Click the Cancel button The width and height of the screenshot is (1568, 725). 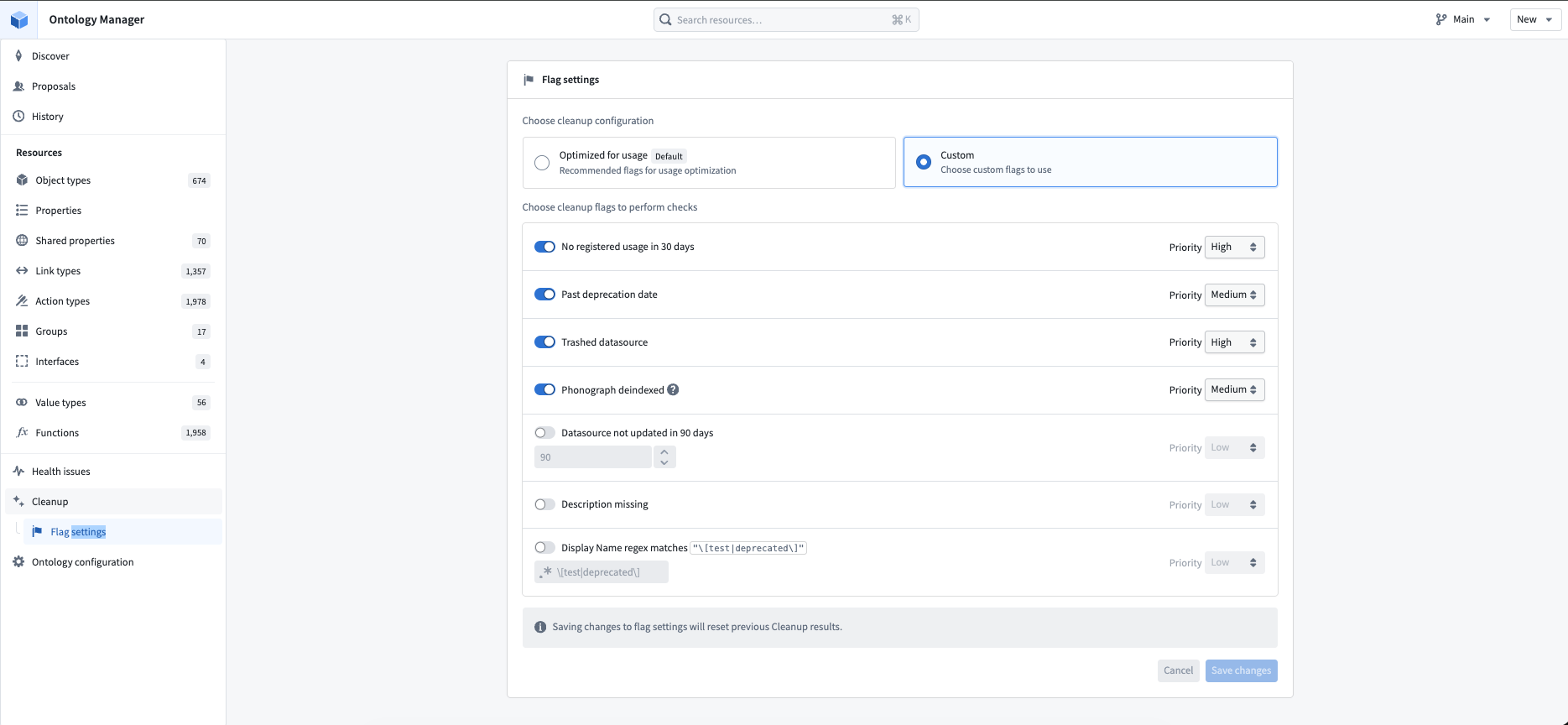click(x=1178, y=670)
